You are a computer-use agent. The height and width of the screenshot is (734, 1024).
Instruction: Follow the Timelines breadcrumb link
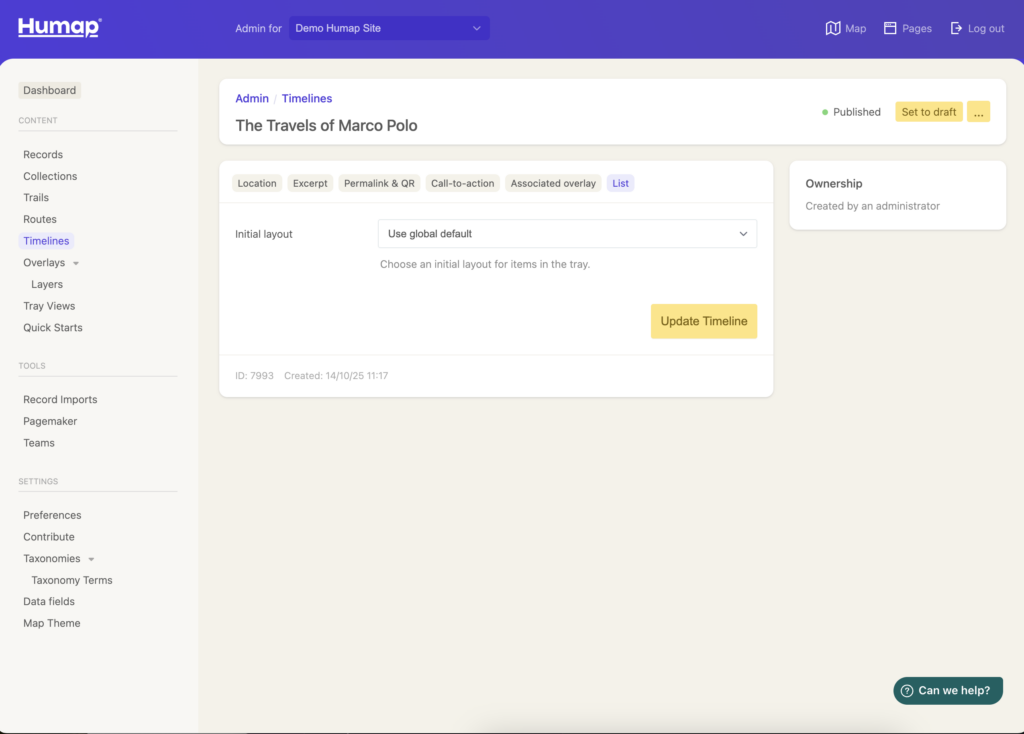(x=307, y=98)
